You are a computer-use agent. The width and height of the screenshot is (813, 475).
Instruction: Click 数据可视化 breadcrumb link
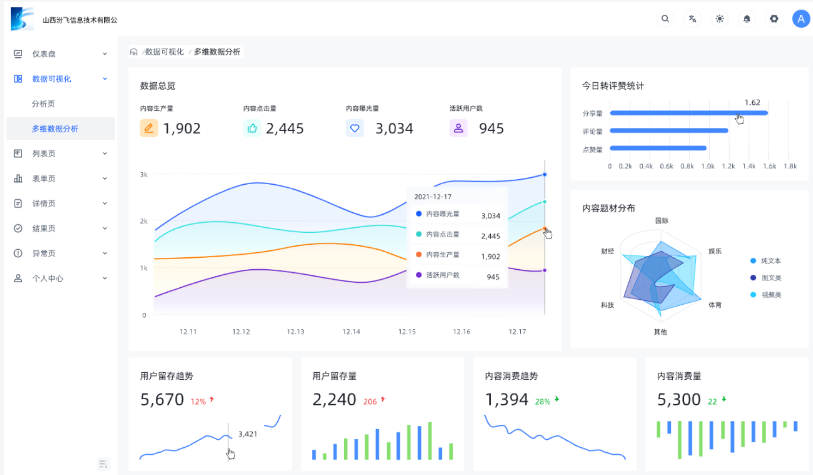(164, 51)
